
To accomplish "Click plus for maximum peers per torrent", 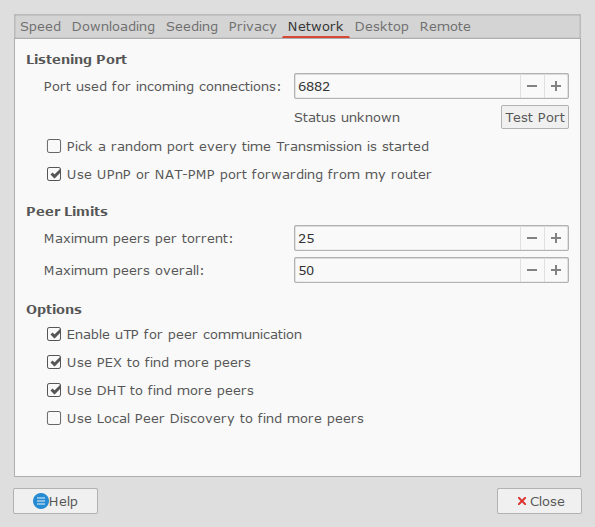I will tap(556, 238).
